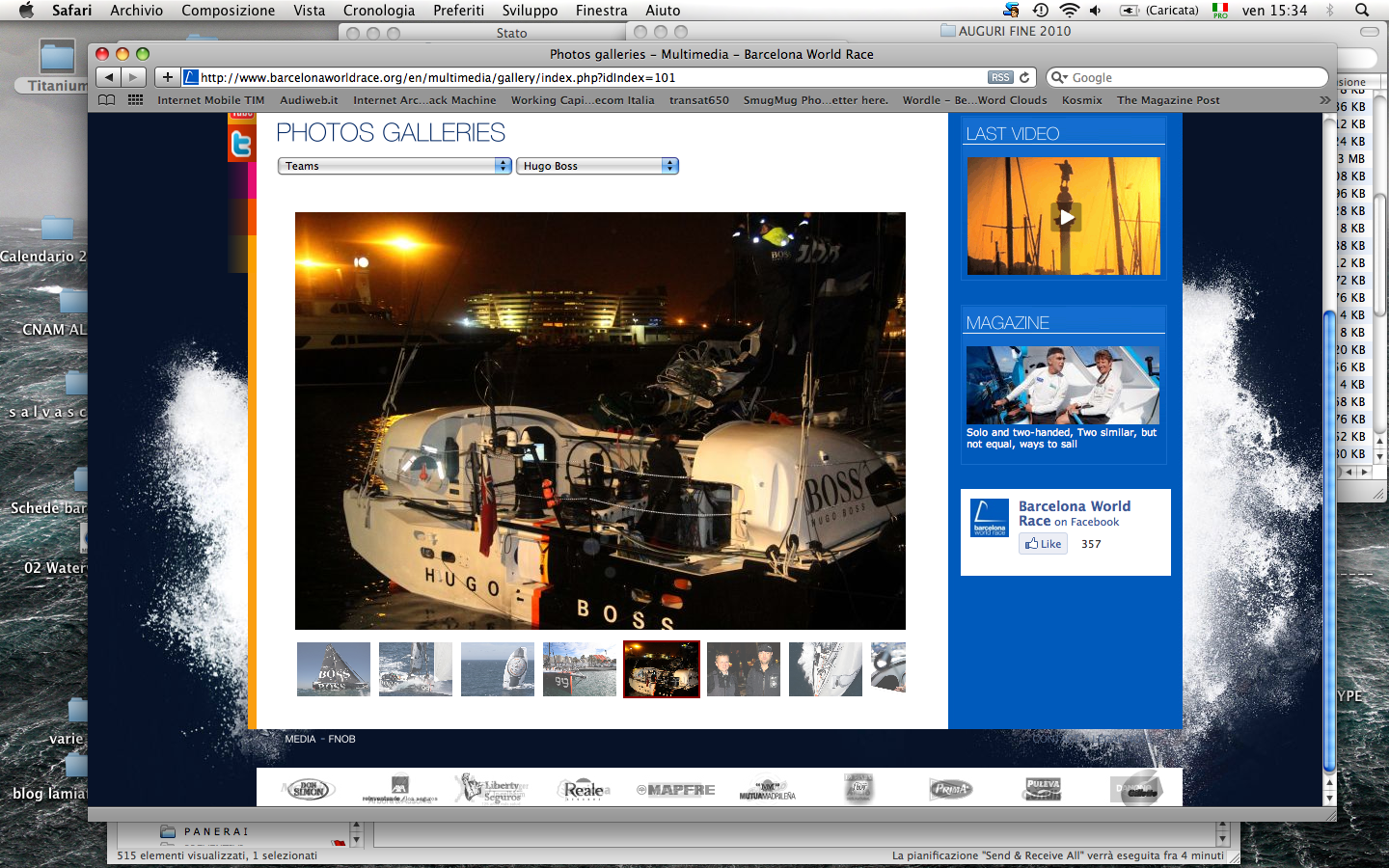Click the Time Machine menu bar icon

pyautogui.click(x=1040, y=11)
